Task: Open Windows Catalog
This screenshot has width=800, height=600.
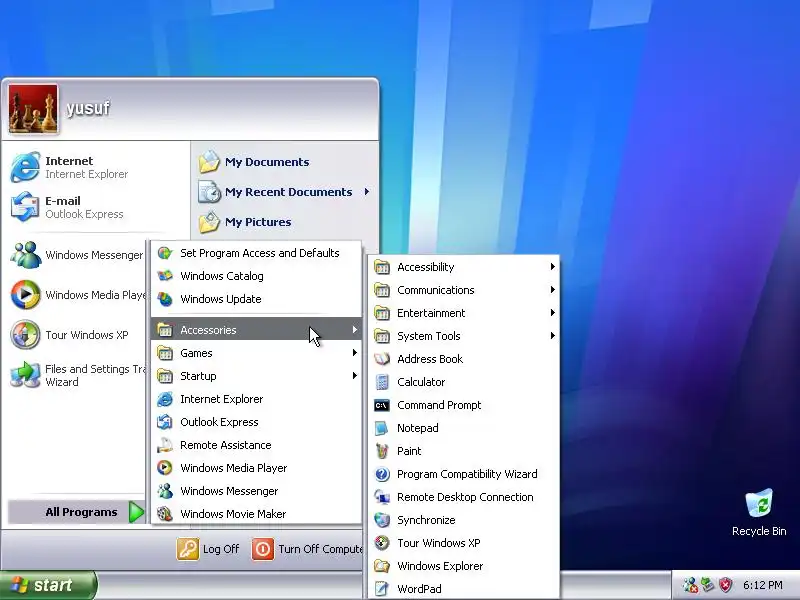Action: pyautogui.click(x=257, y=276)
